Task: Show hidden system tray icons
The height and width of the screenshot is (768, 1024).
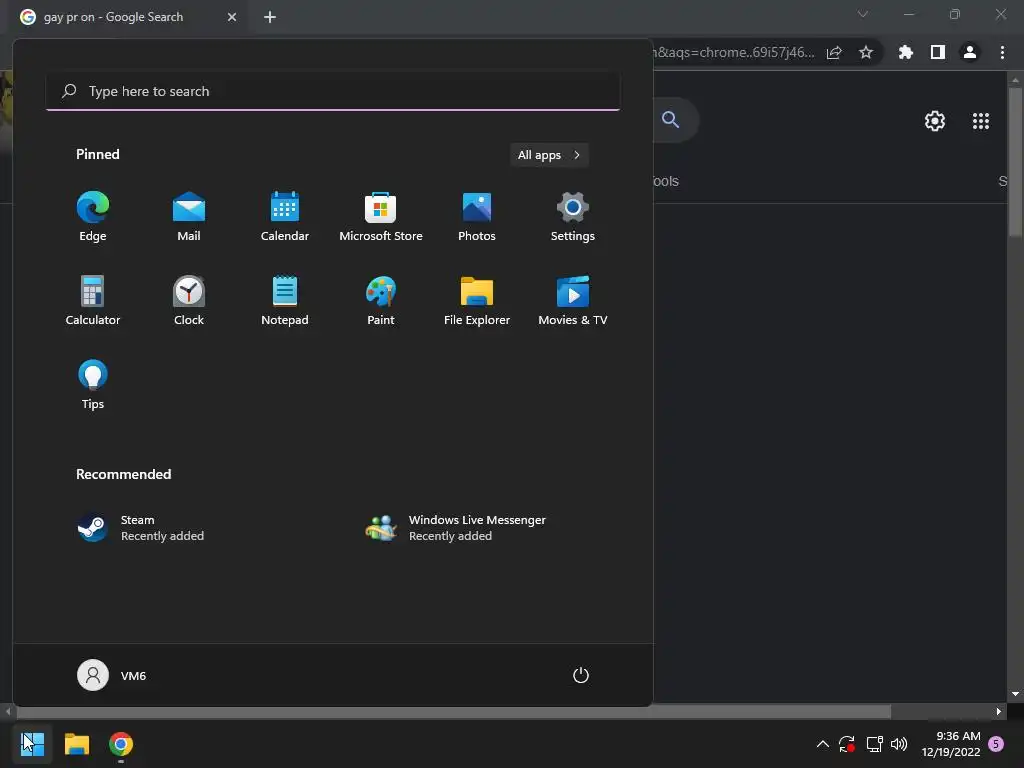Action: coord(823,744)
